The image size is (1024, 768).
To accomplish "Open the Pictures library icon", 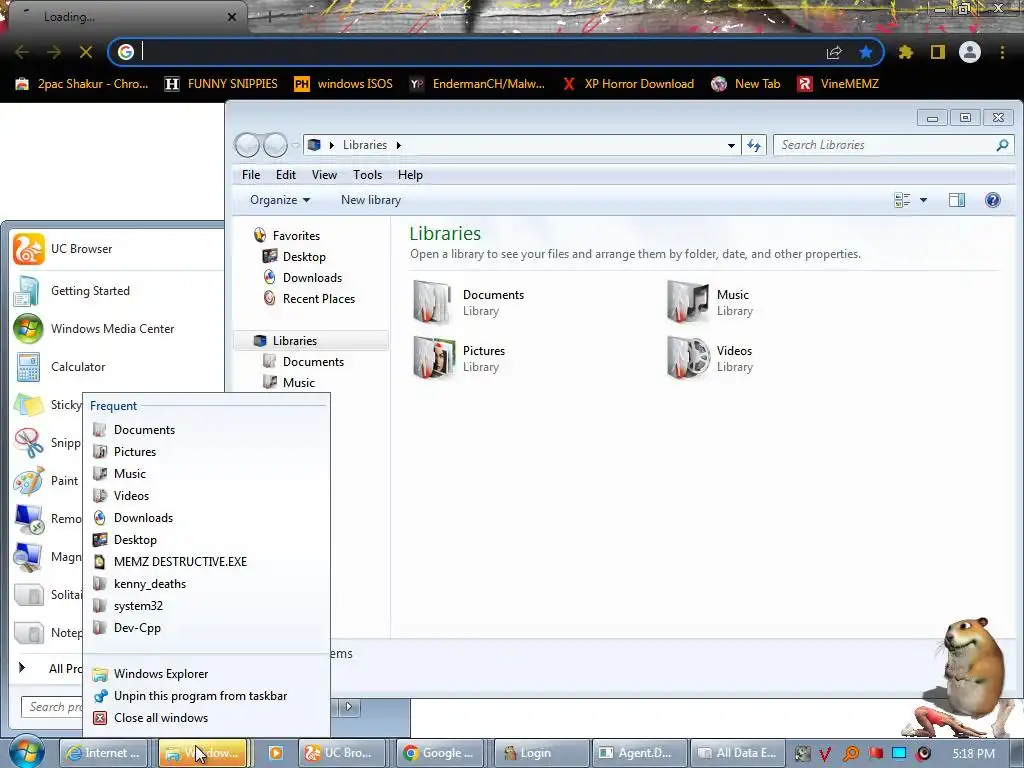I will (434, 358).
